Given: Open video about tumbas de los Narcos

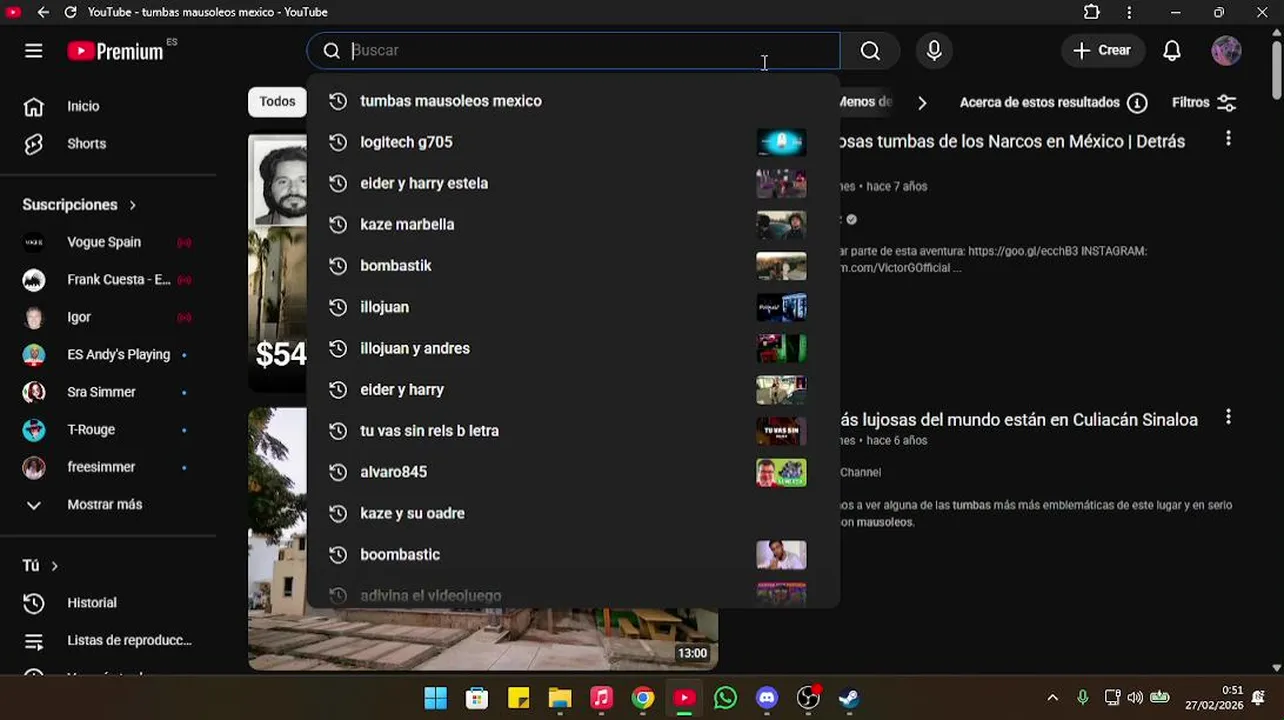Looking at the screenshot, I should coord(1012,141).
